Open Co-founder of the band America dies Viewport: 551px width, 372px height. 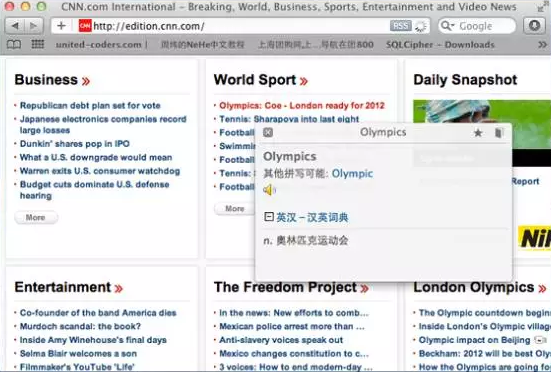(x=98, y=313)
